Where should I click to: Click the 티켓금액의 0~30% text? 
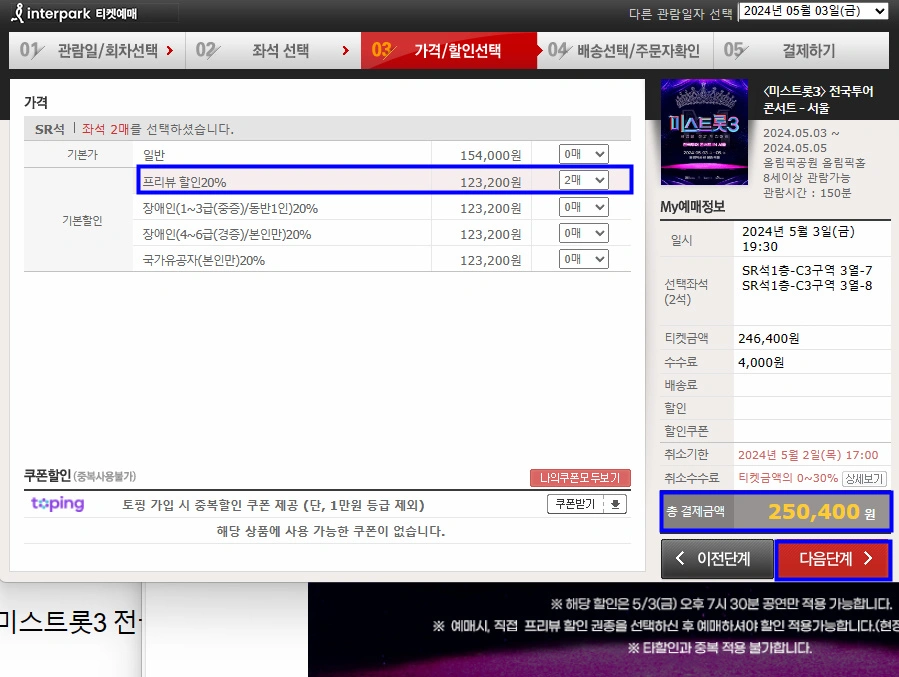pos(788,478)
